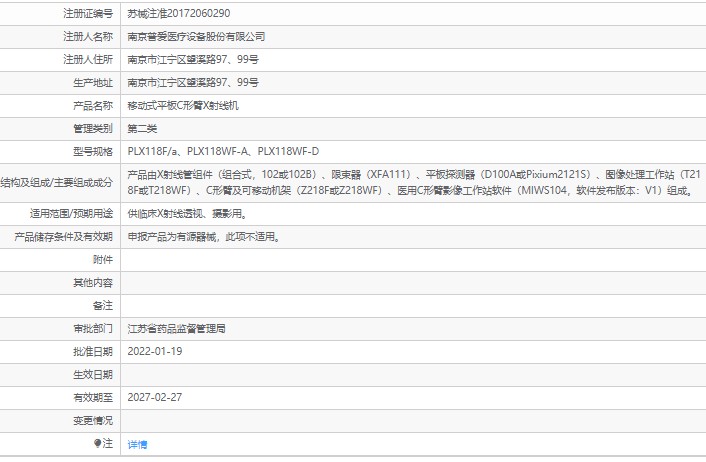The height and width of the screenshot is (462, 706).
Task: Click the 型号规格 label
Action: click(93, 152)
